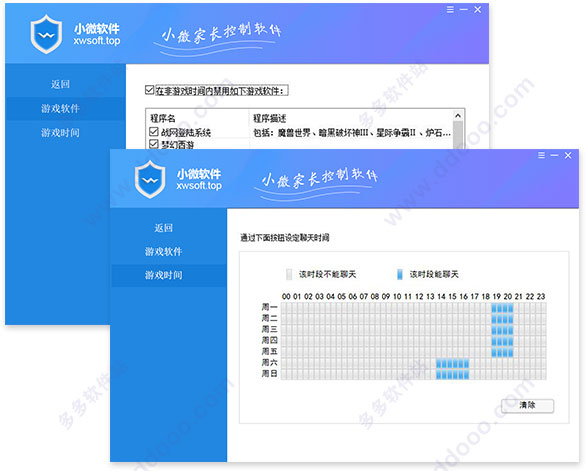Screen dimensions: 586x471
Task: Uncheck the 梦幻西游 checkbox
Action: pyautogui.click(x=153, y=144)
